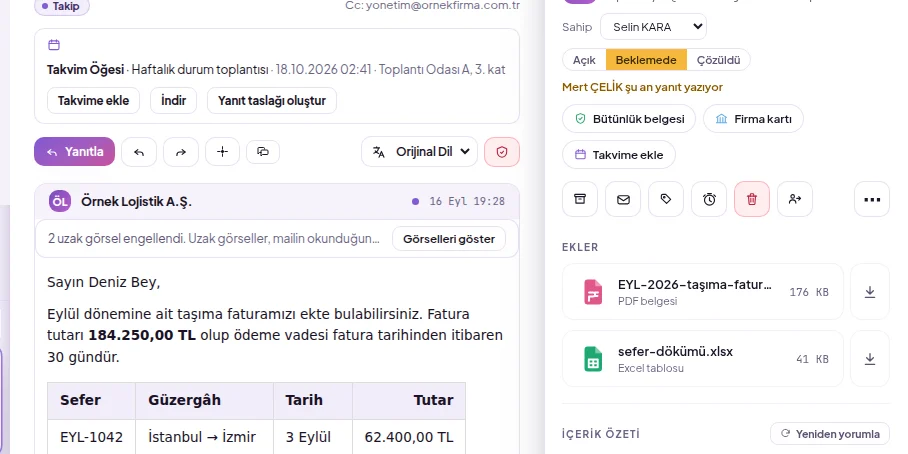Open the tag label icon
The height and width of the screenshot is (454, 908).
666,199
